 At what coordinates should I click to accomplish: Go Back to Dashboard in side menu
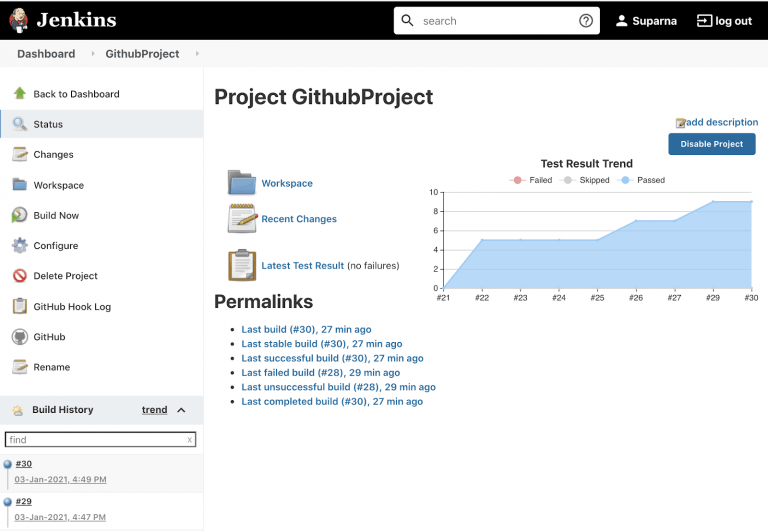[x=76, y=94]
